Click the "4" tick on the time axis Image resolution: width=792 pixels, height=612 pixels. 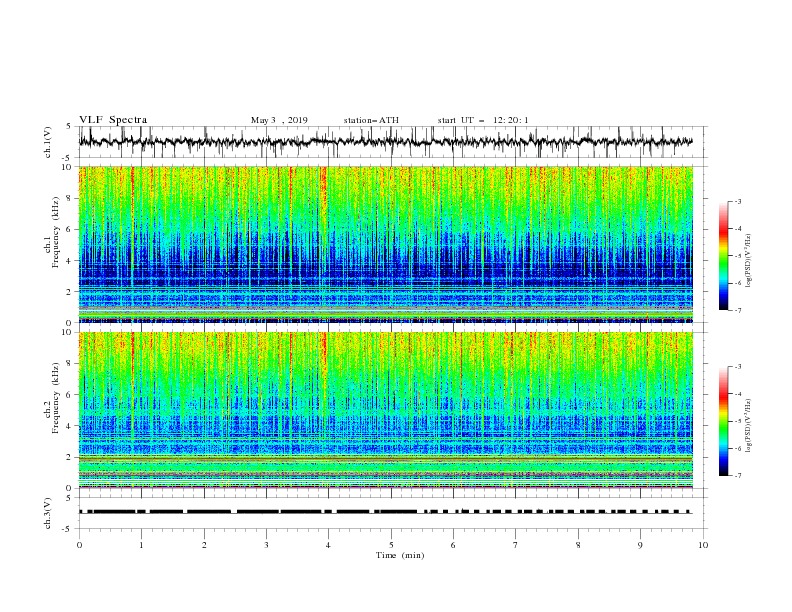click(329, 545)
